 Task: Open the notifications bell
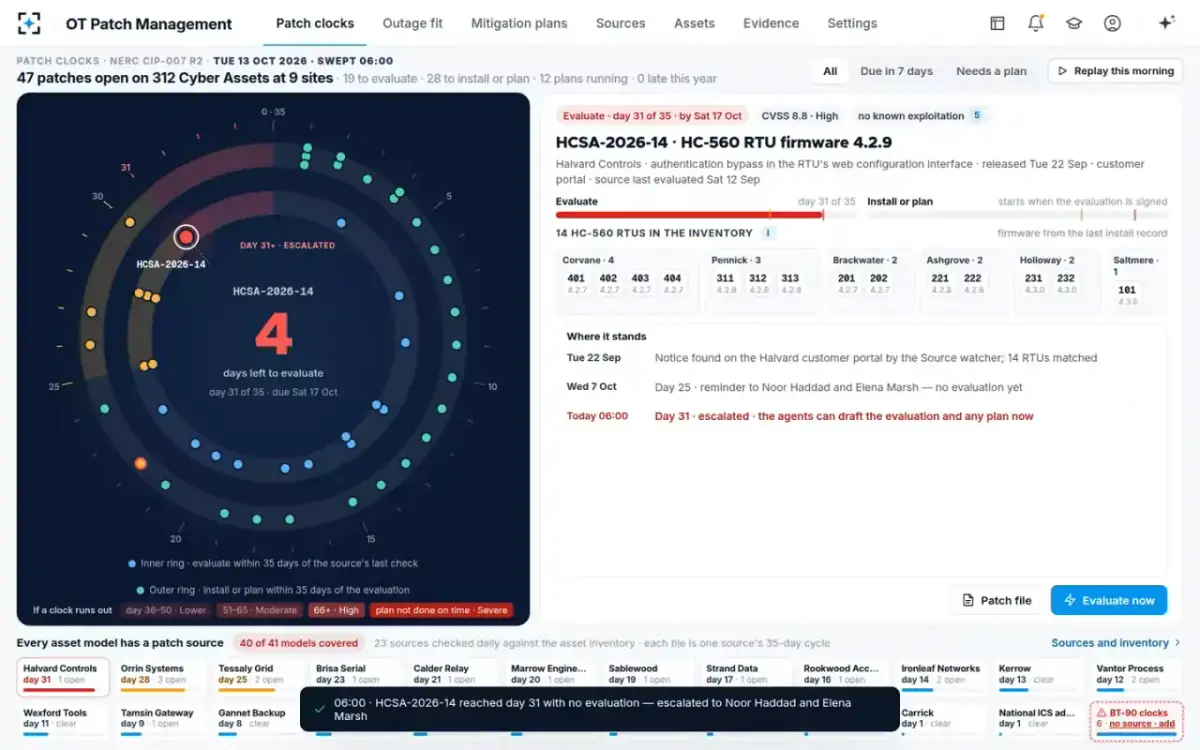pos(1036,23)
